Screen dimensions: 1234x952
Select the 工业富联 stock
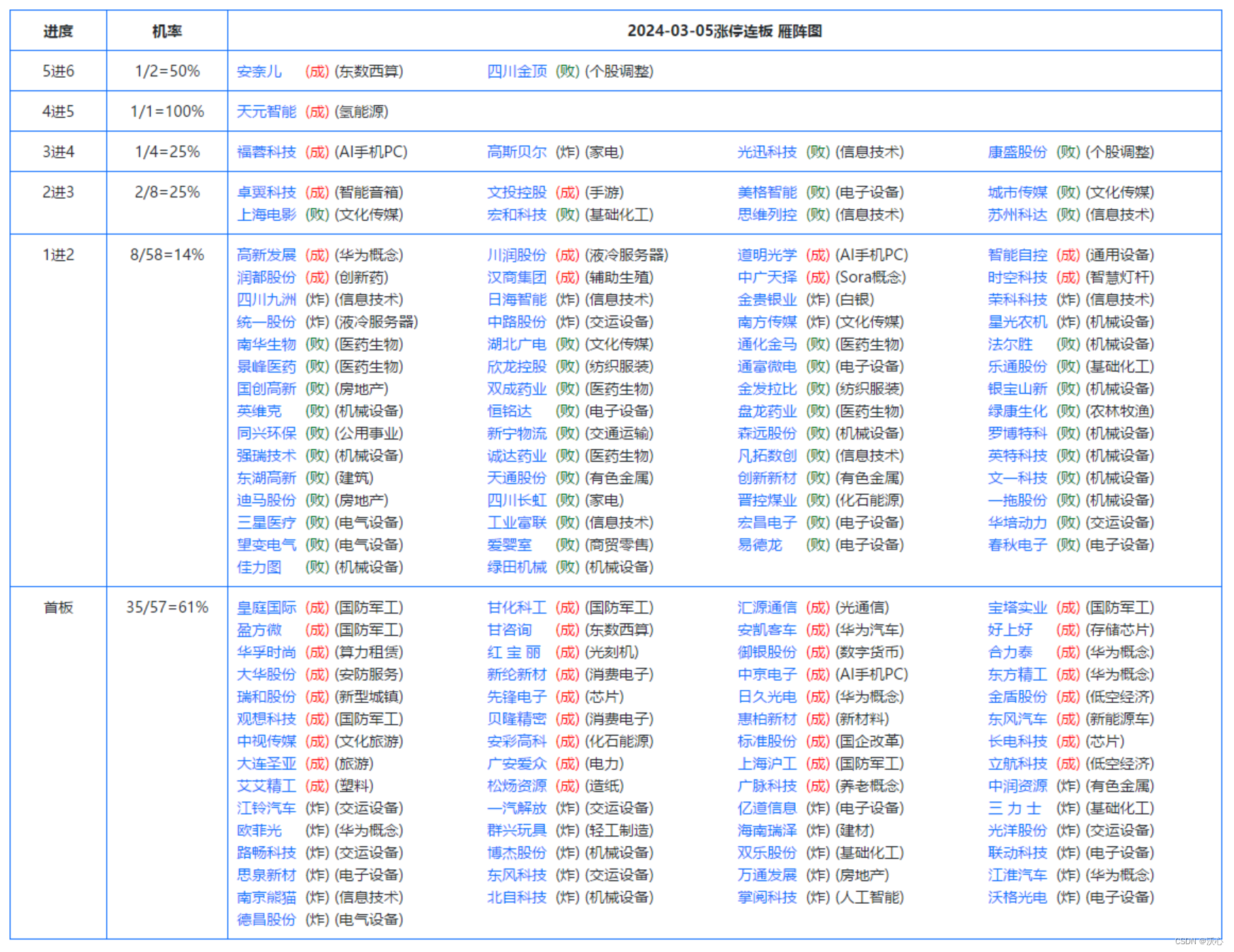pyautogui.click(x=517, y=523)
